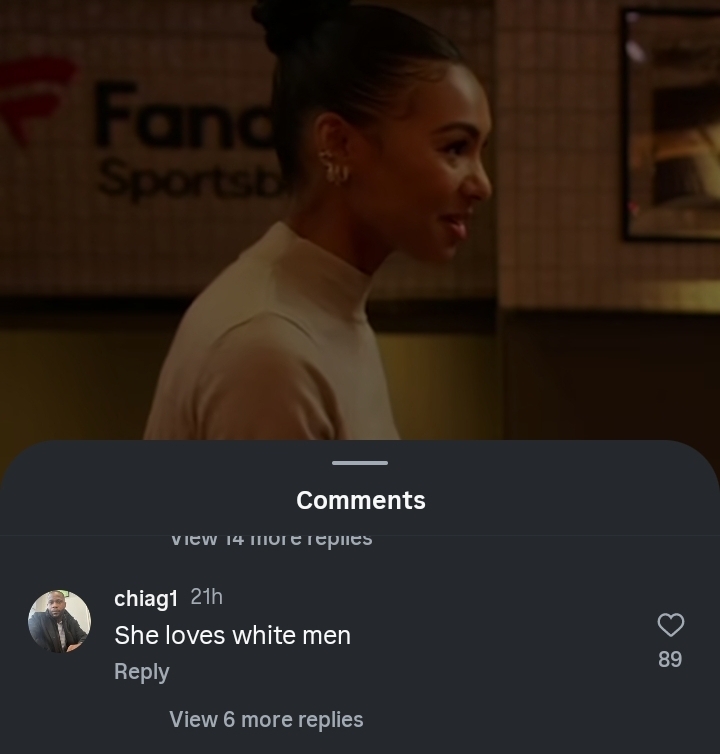Click the Sportsbook text on the wall

[x=188, y=180]
